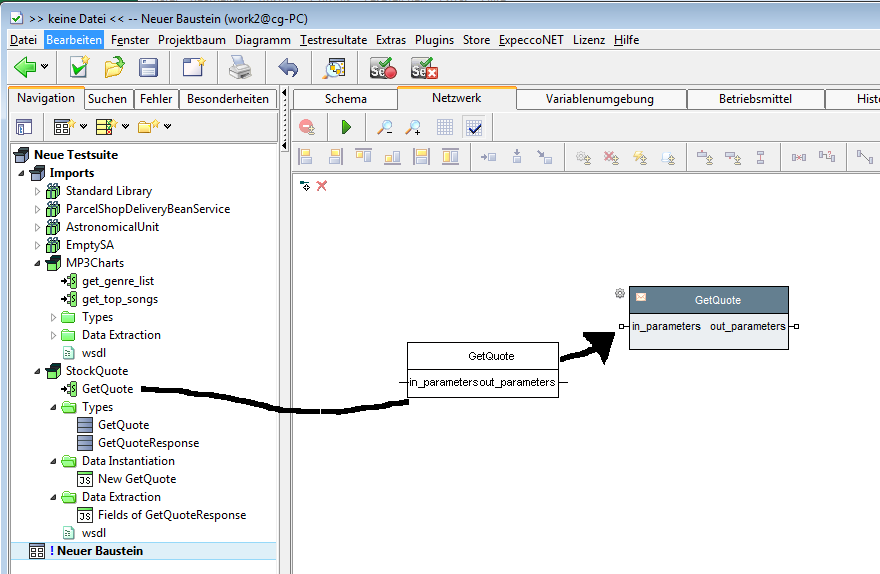Click the printer icon in toolbar
880x574 pixels.
point(240,68)
